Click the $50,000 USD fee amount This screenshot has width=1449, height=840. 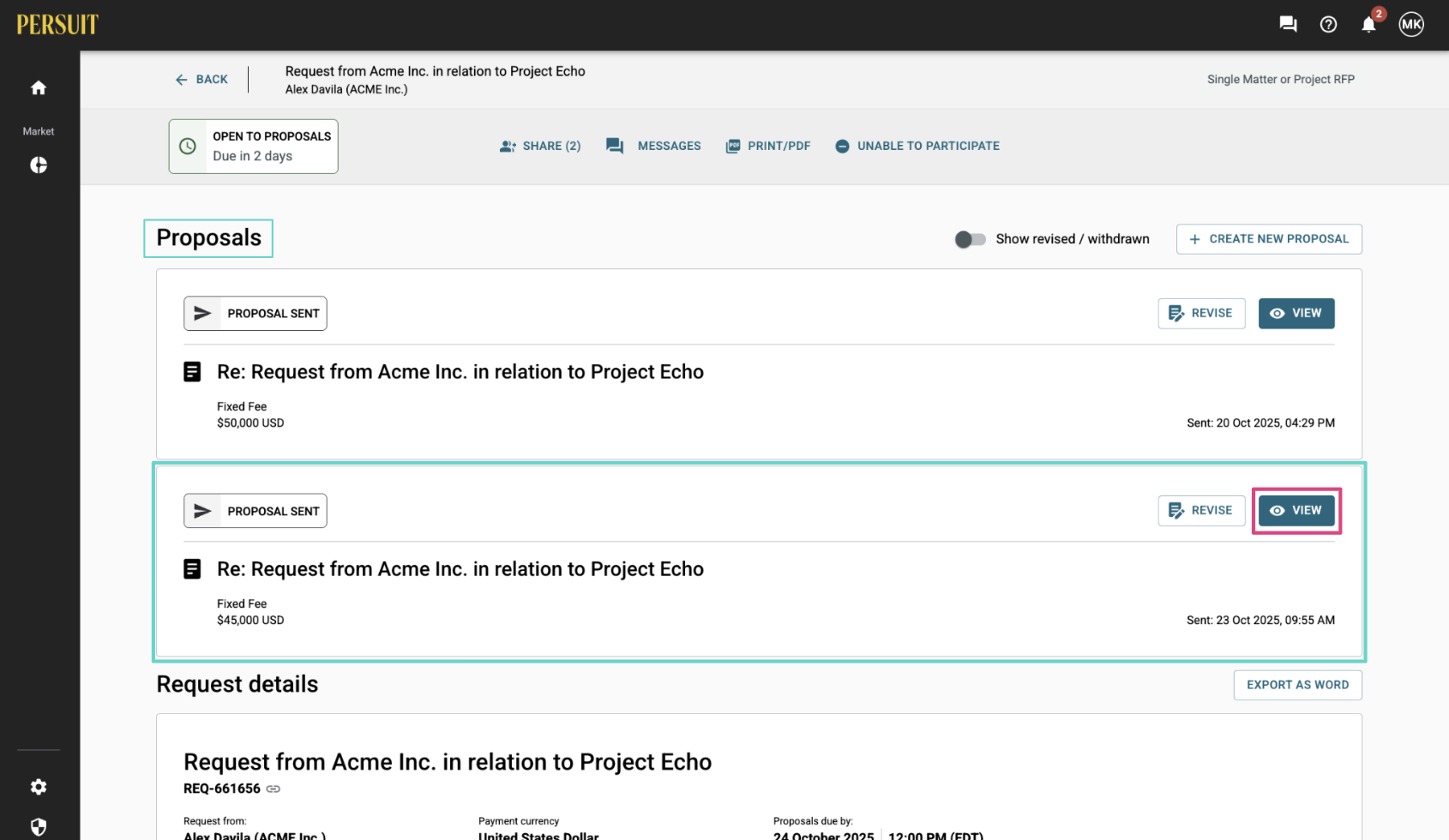(x=250, y=423)
